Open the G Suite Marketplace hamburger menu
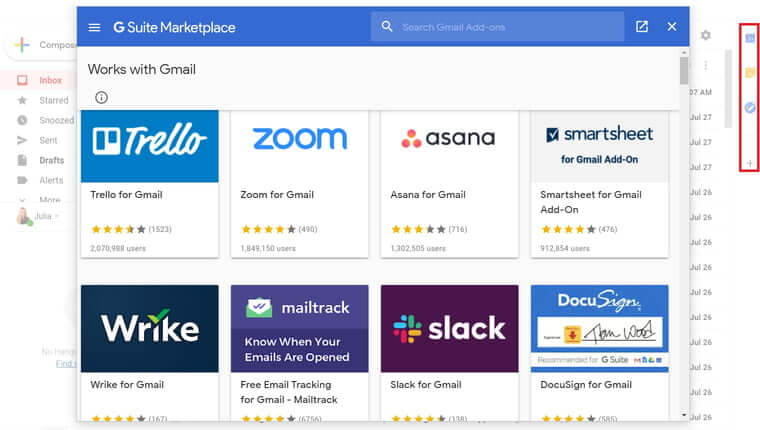 tap(95, 27)
